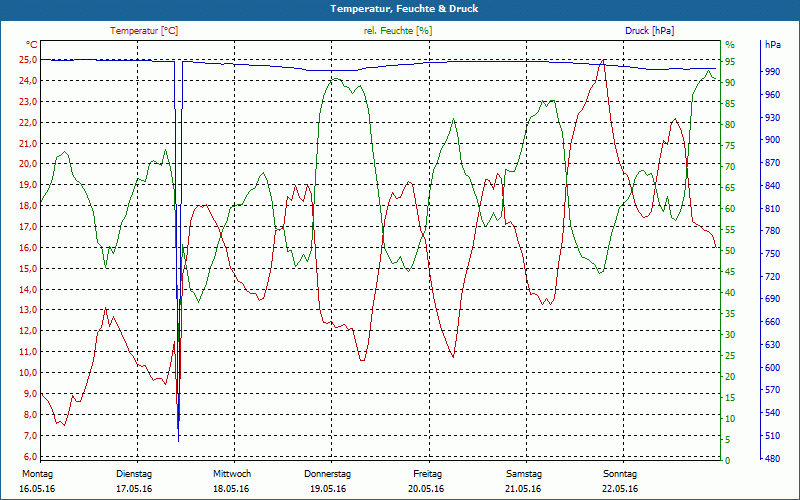
Task: Click the '900' pressure axis value
Action: pyautogui.click(x=772, y=140)
